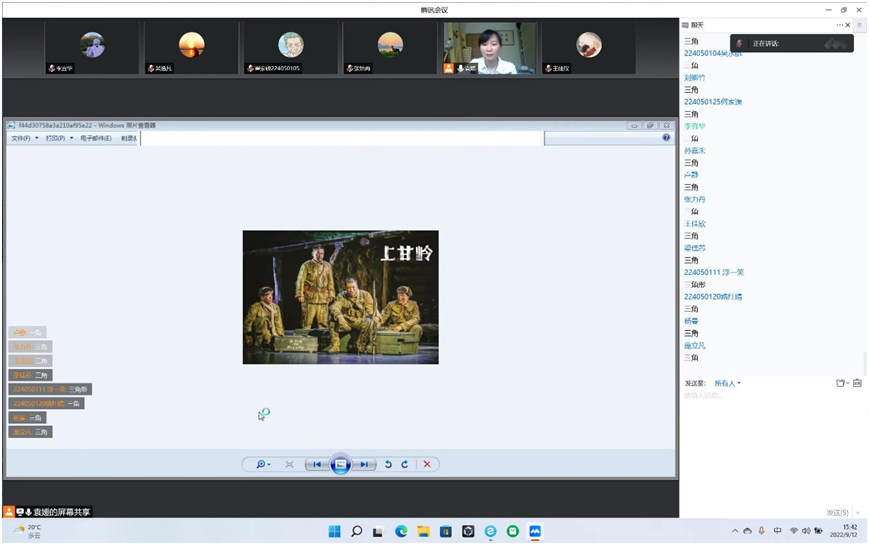The width and height of the screenshot is (869, 545).
Task: Click the 上甘岭 photo in viewer
Action: pyautogui.click(x=340, y=297)
